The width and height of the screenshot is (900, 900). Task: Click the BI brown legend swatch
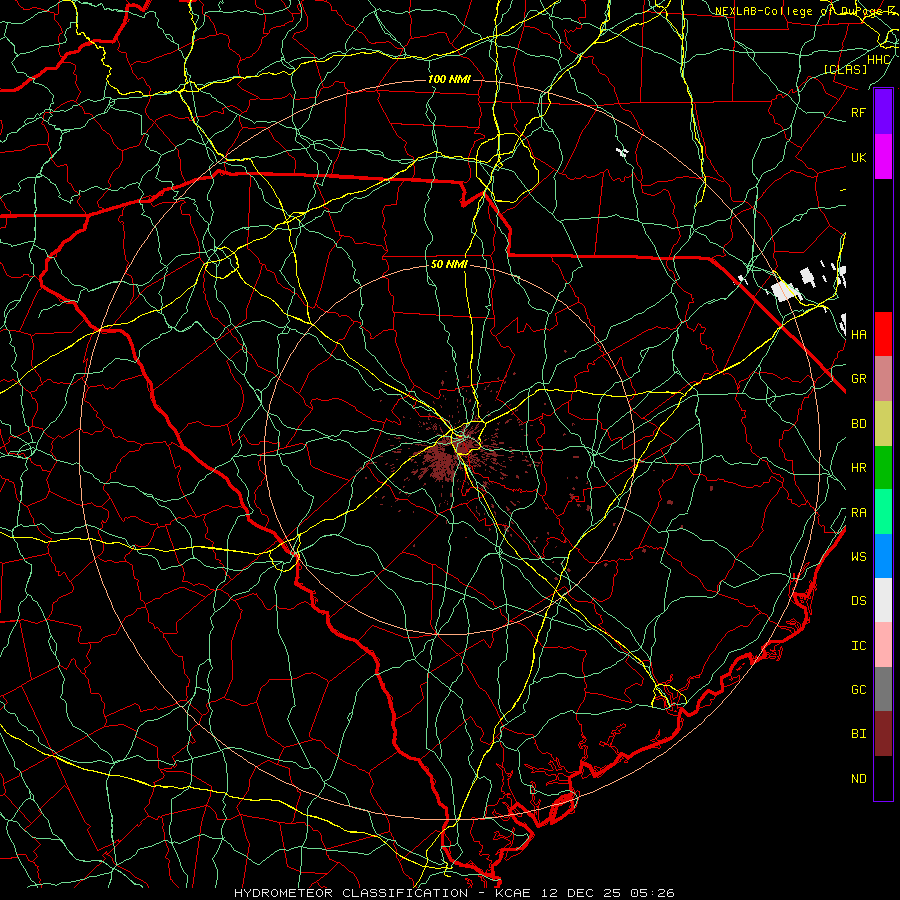[x=883, y=734]
